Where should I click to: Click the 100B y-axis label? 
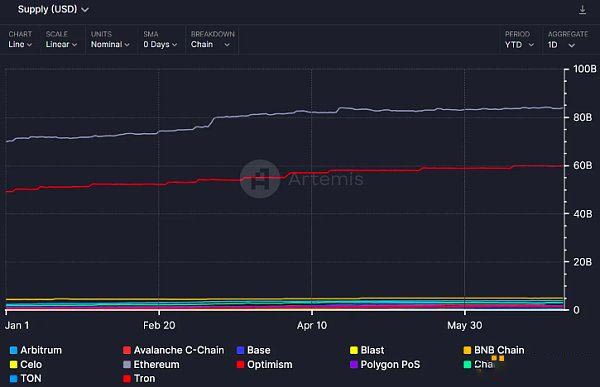pyautogui.click(x=584, y=69)
